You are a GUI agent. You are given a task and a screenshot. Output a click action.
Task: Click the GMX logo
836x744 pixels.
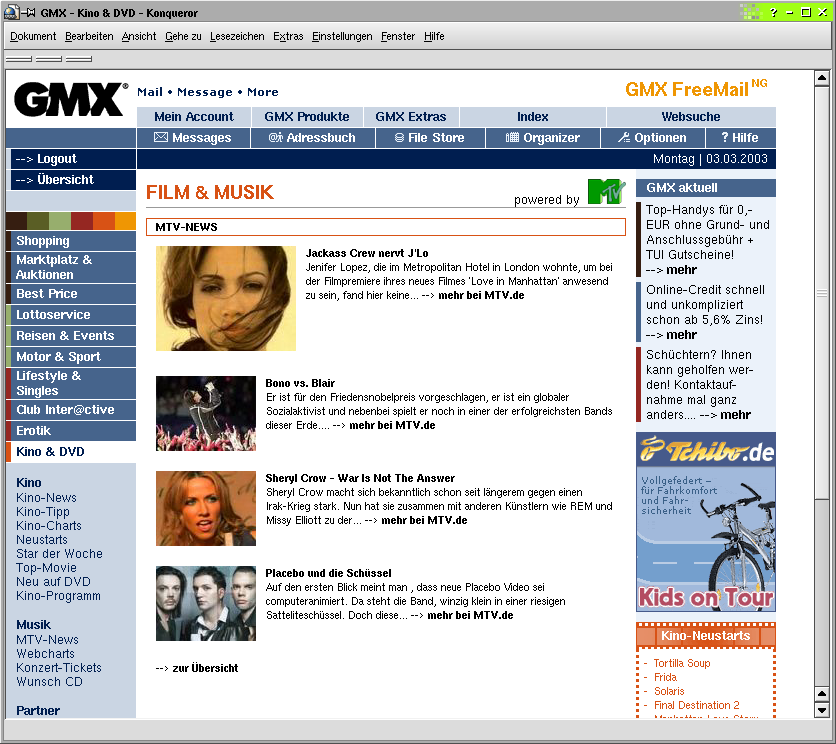point(71,99)
